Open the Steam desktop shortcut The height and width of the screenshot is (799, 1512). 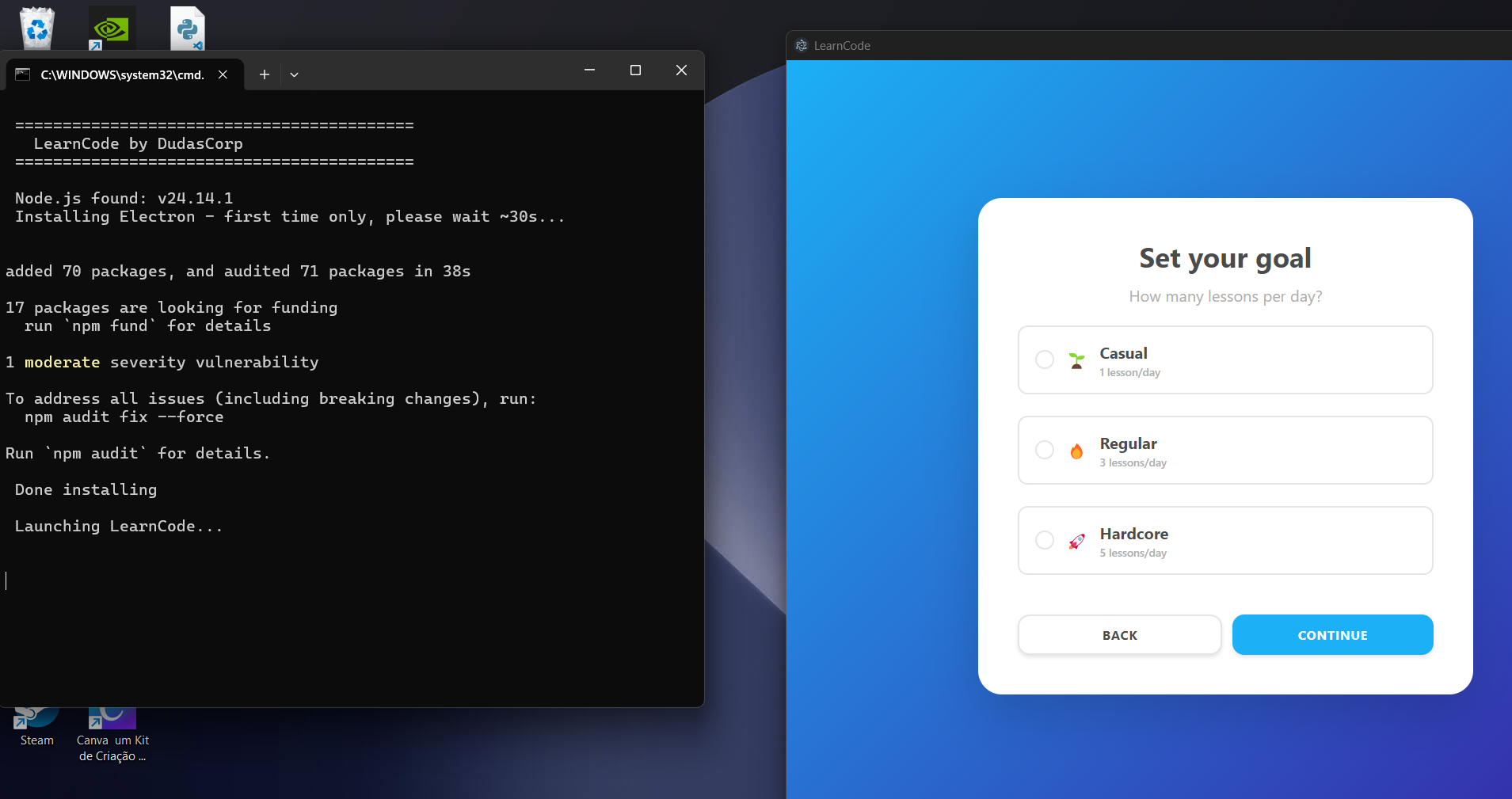(x=36, y=727)
